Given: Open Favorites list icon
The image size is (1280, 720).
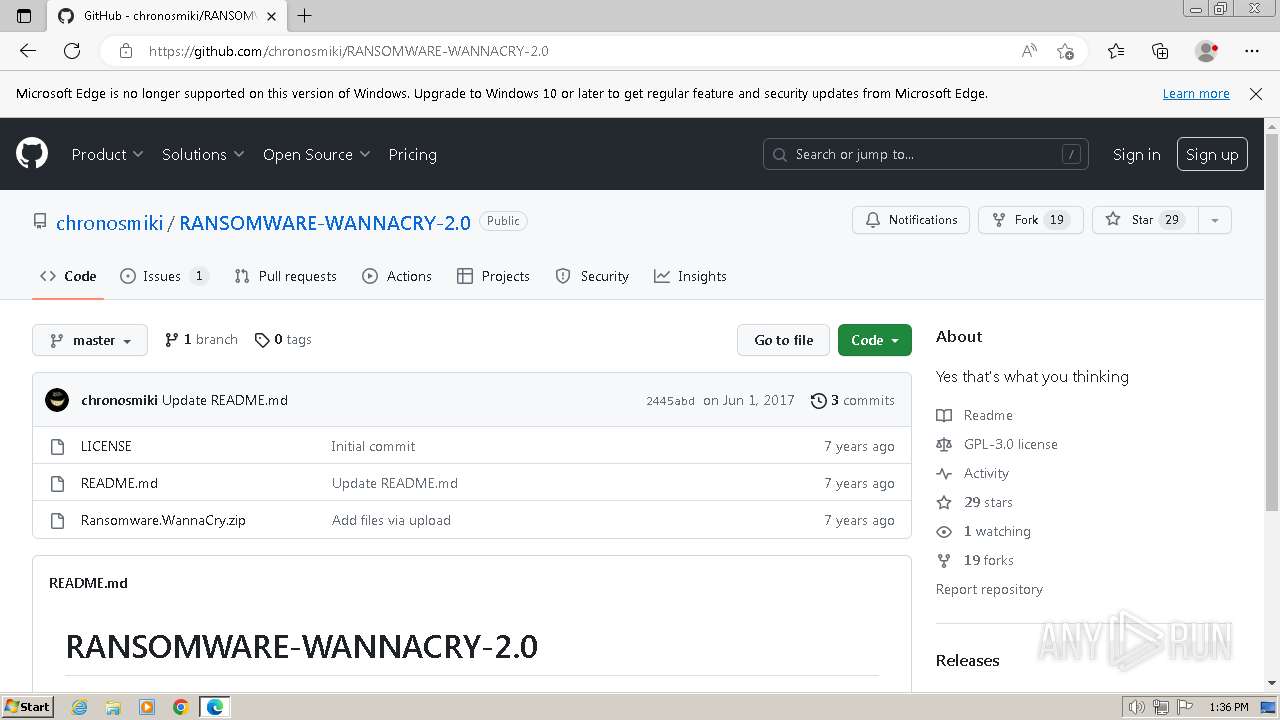Looking at the screenshot, I should pos(1116,51).
